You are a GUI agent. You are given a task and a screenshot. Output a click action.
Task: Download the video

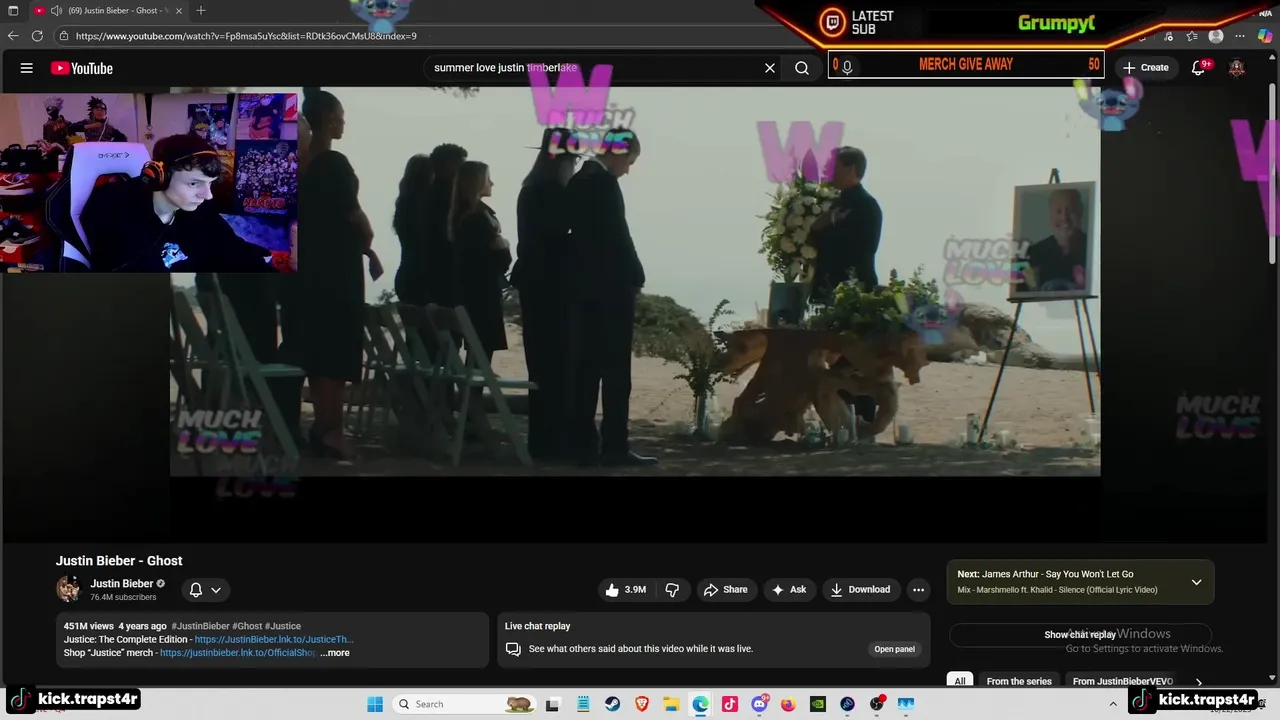[x=860, y=590]
